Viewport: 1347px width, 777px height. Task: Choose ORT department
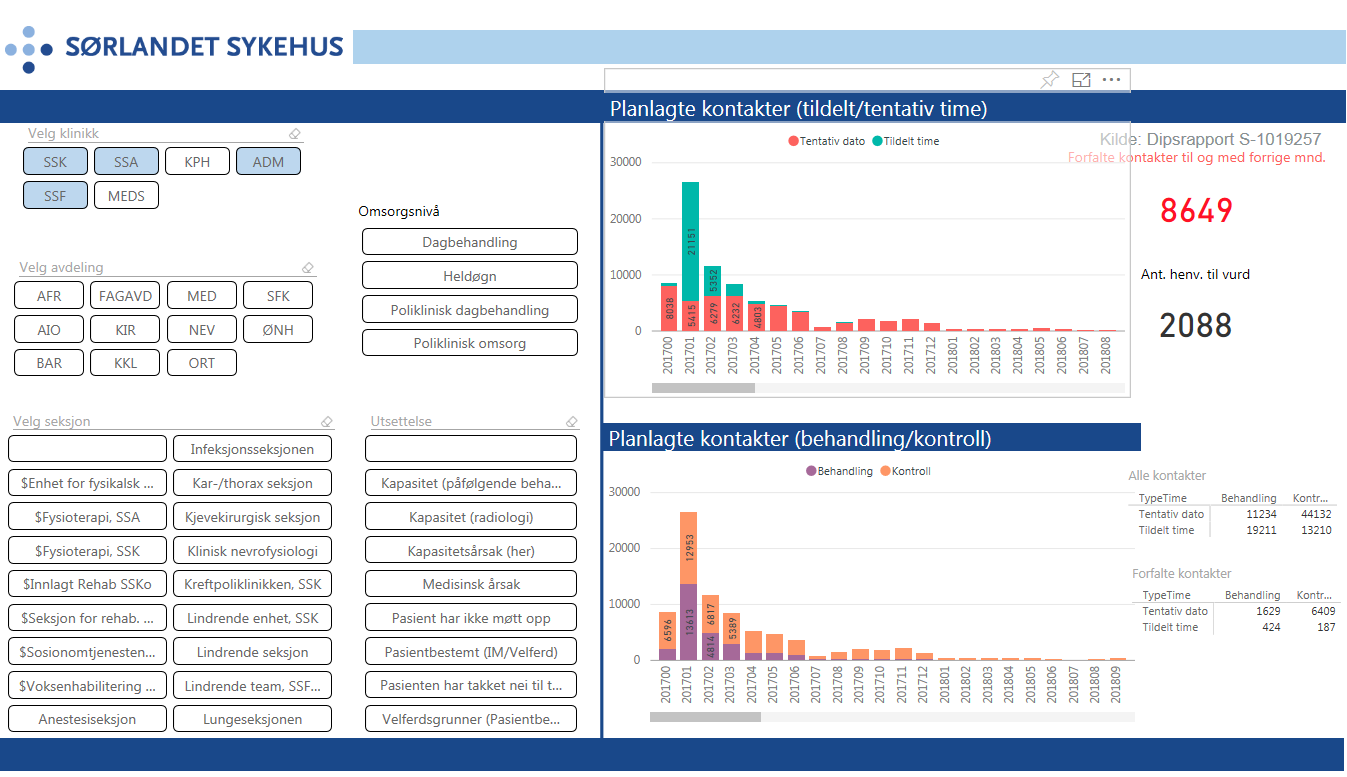[x=201, y=363]
